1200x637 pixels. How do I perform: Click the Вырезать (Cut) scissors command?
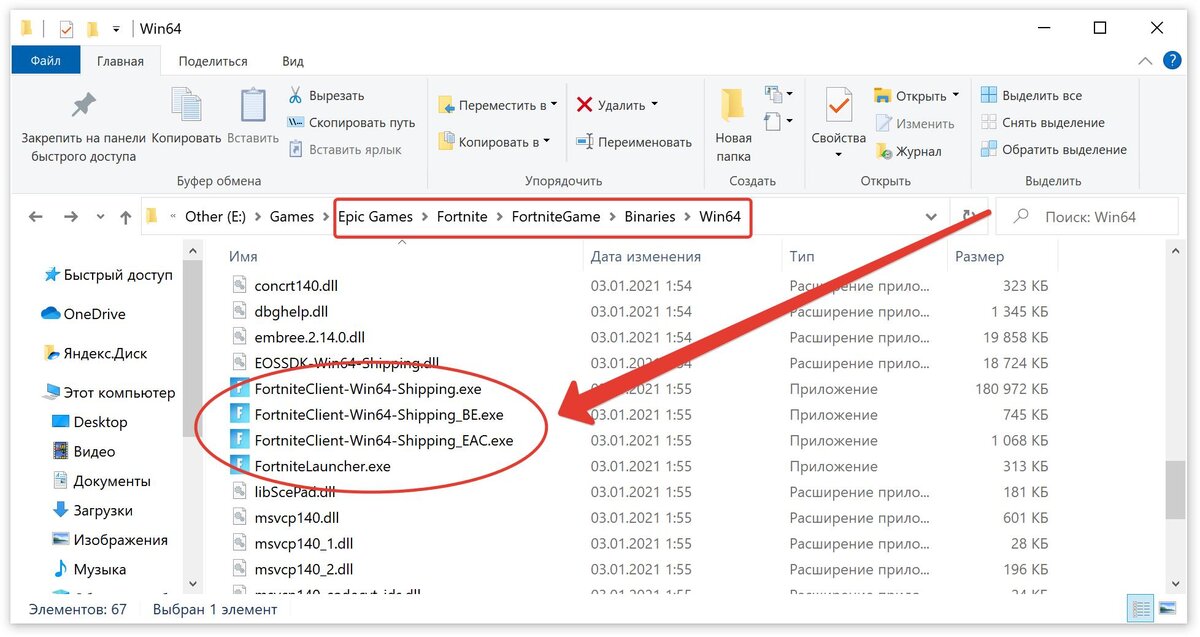click(326, 96)
